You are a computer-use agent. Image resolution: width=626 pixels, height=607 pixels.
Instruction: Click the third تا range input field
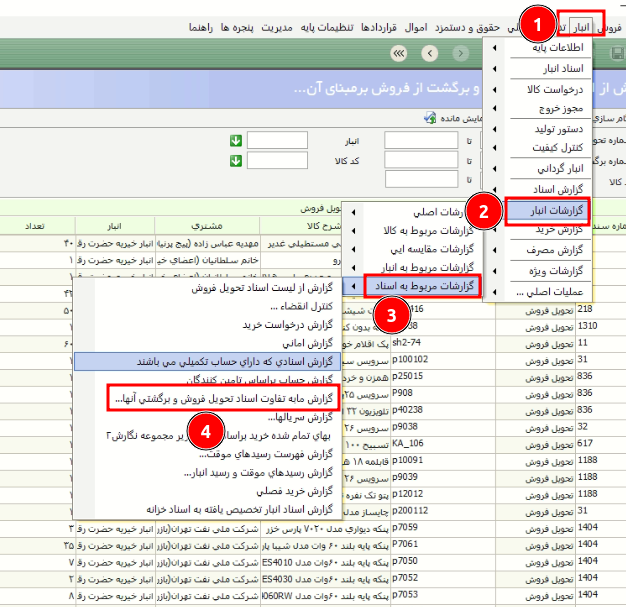421,179
